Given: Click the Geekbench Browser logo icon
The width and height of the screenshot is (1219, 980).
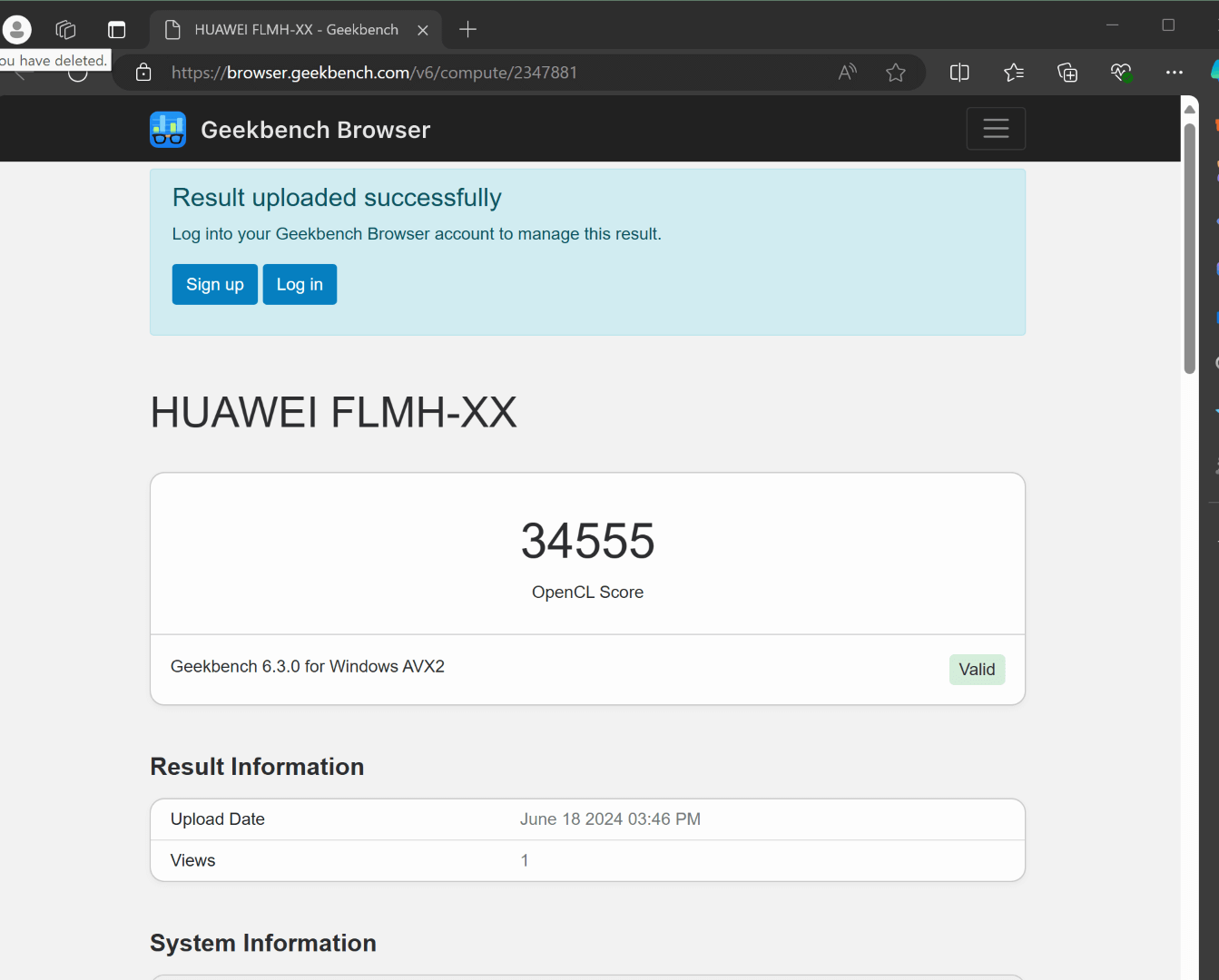Looking at the screenshot, I should (x=168, y=130).
